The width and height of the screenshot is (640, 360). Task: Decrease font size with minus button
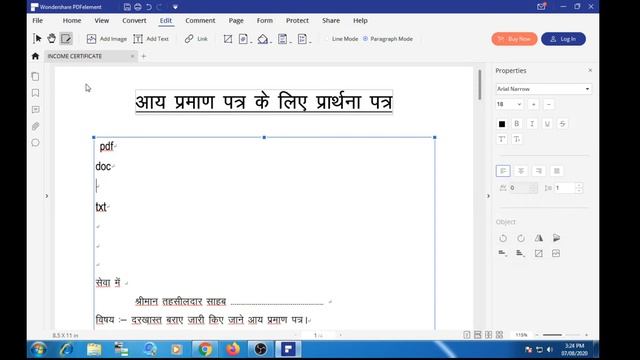pos(549,104)
